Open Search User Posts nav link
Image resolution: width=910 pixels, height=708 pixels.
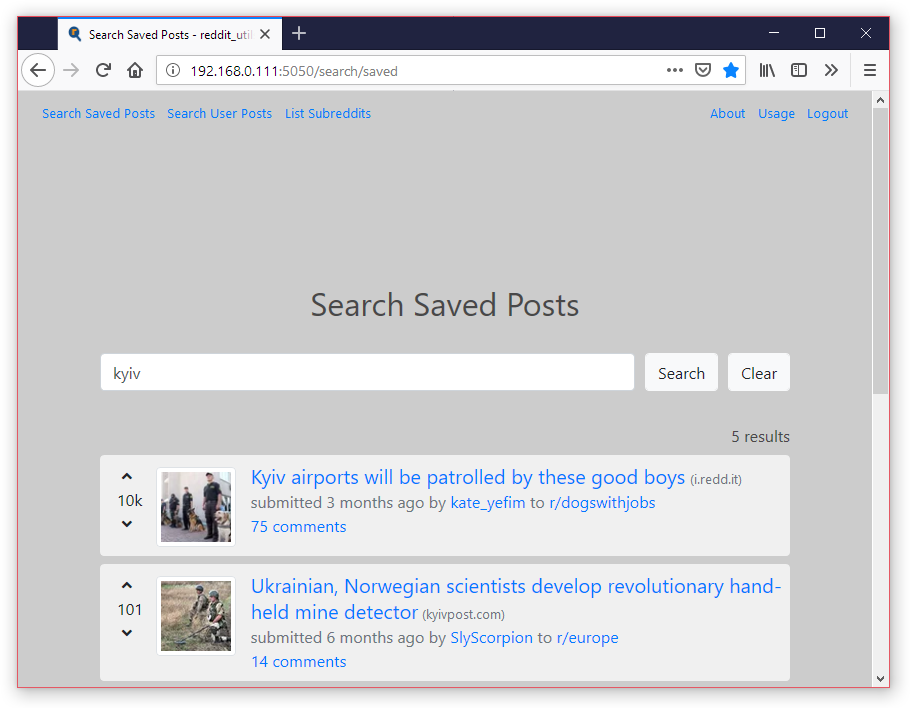[219, 114]
